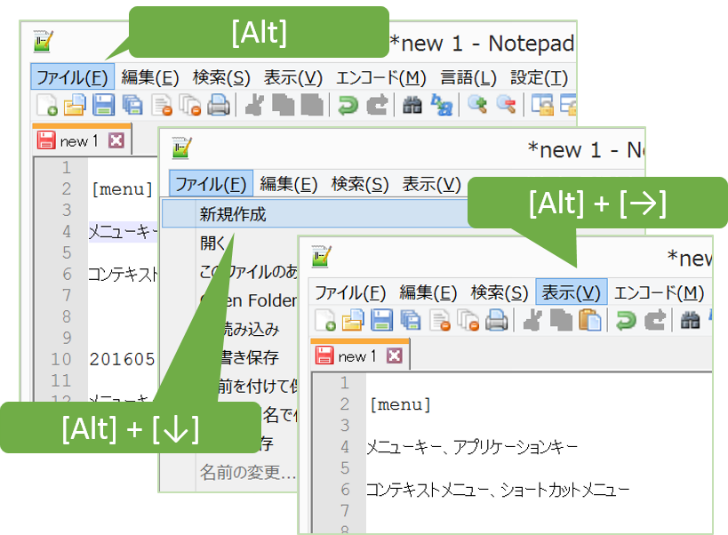The width and height of the screenshot is (728, 535).
Task: Click the Redo arrow in the front window toolbar
Action: pyautogui.click(x=655, y=320)
